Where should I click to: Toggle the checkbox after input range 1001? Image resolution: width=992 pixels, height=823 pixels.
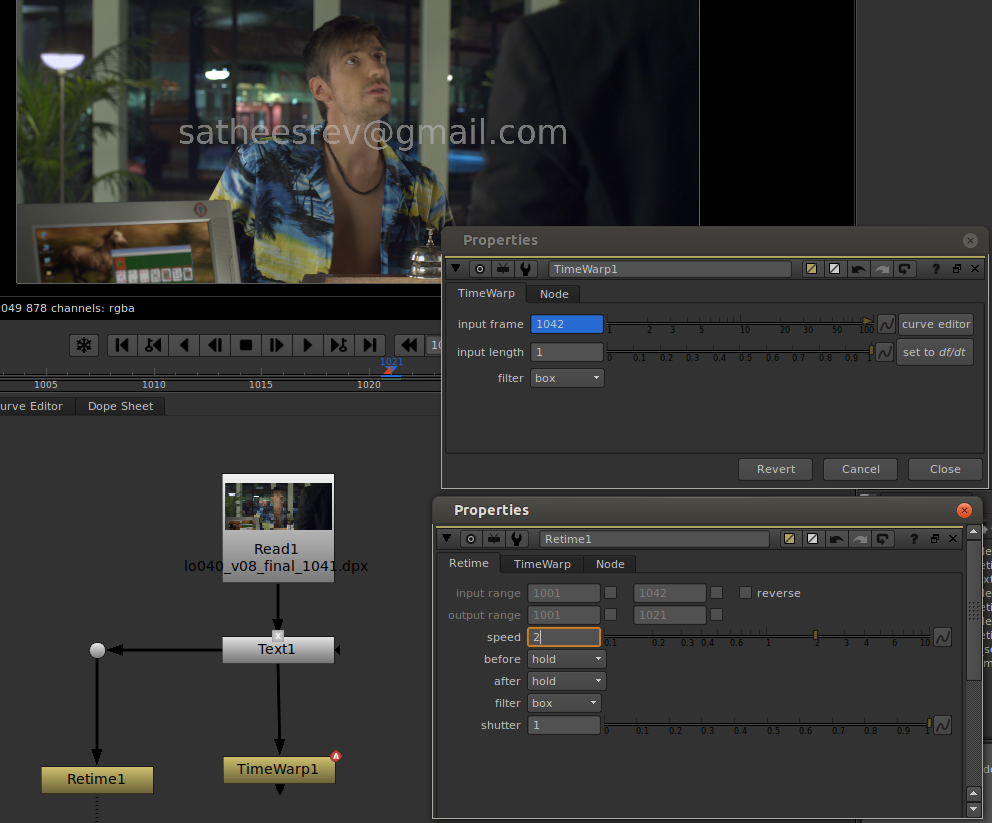610,593
